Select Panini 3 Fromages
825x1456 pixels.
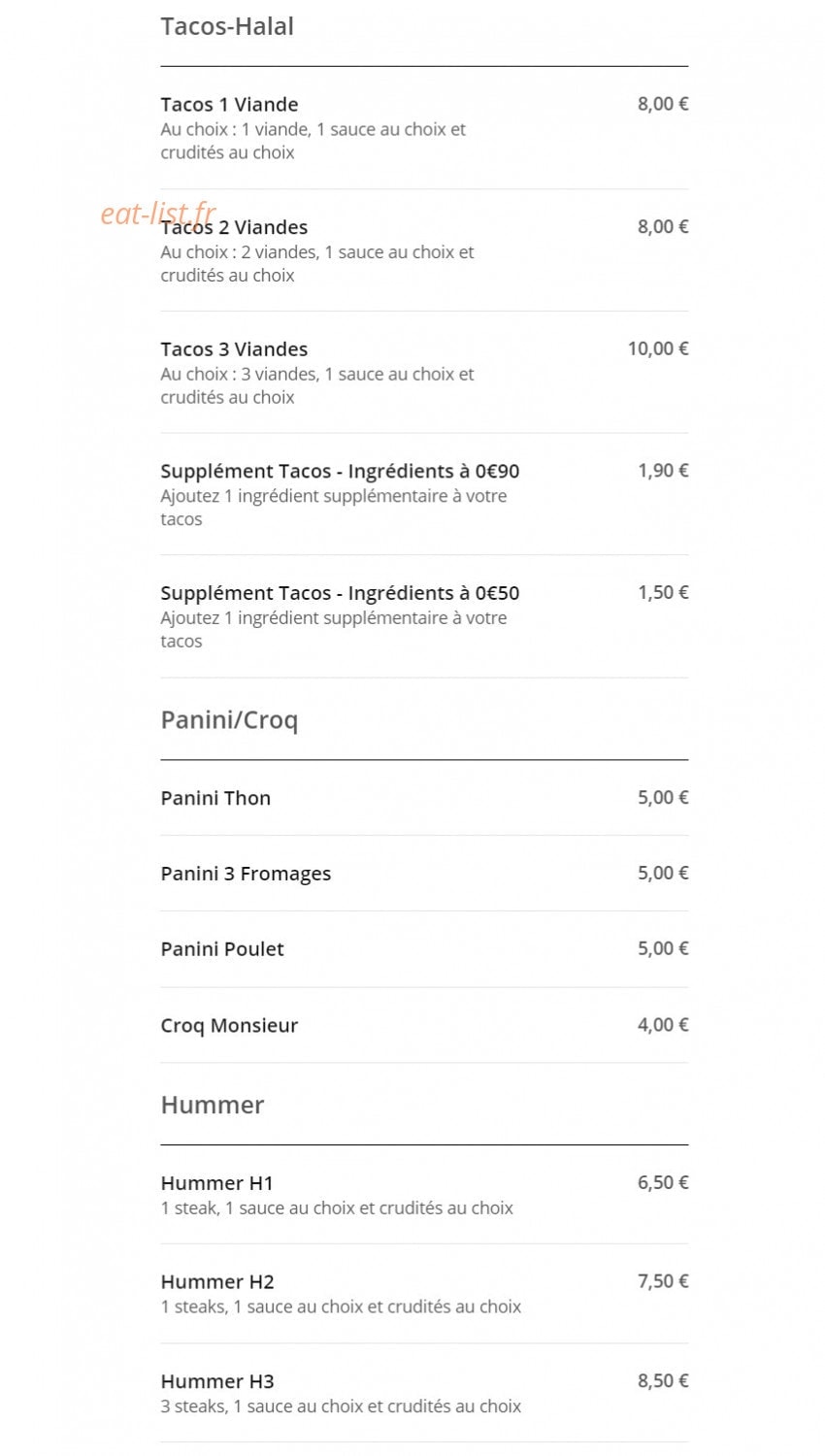coord(424,874)
